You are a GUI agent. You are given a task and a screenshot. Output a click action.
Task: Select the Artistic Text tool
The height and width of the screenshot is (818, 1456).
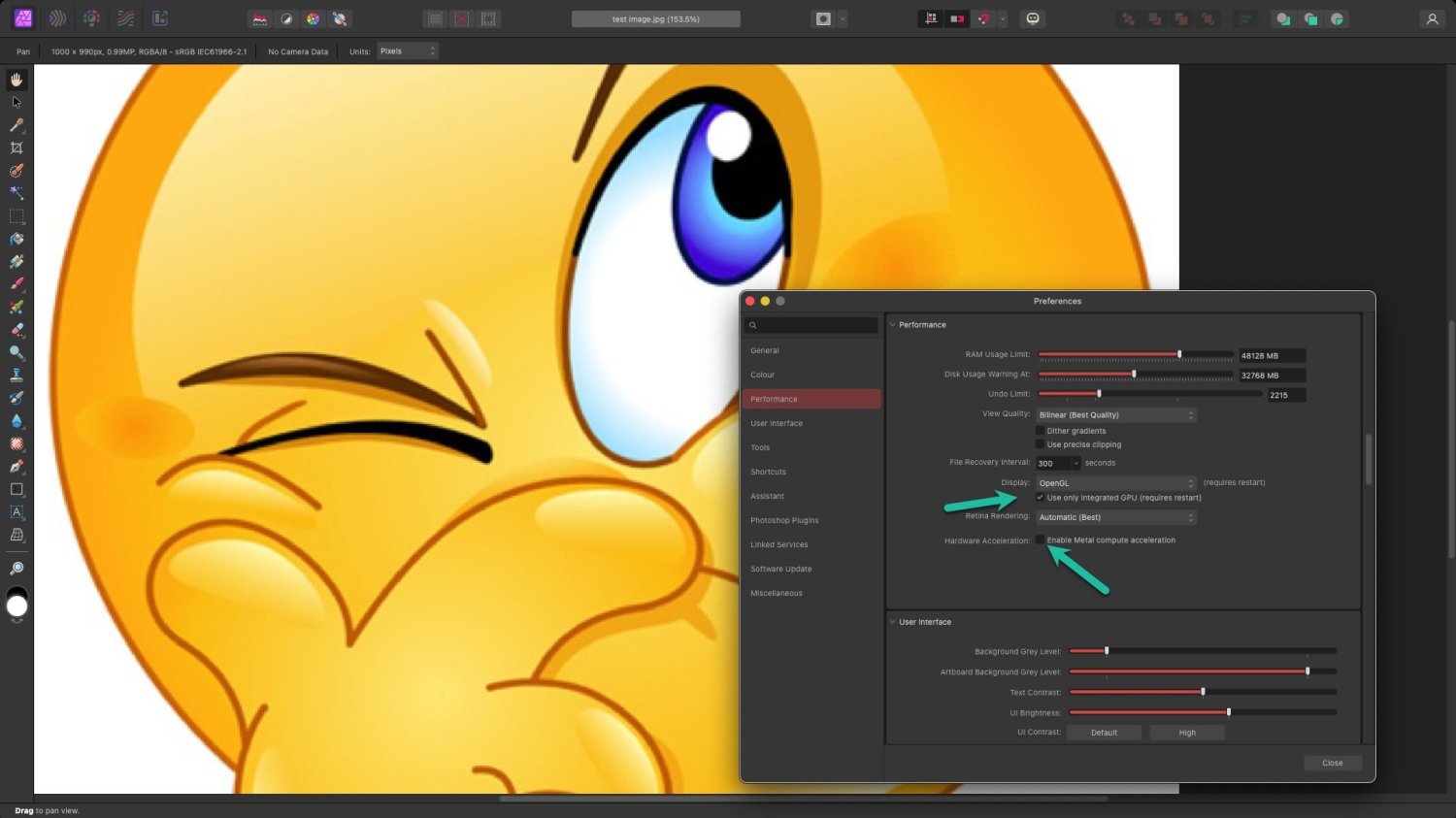(17, 512)
